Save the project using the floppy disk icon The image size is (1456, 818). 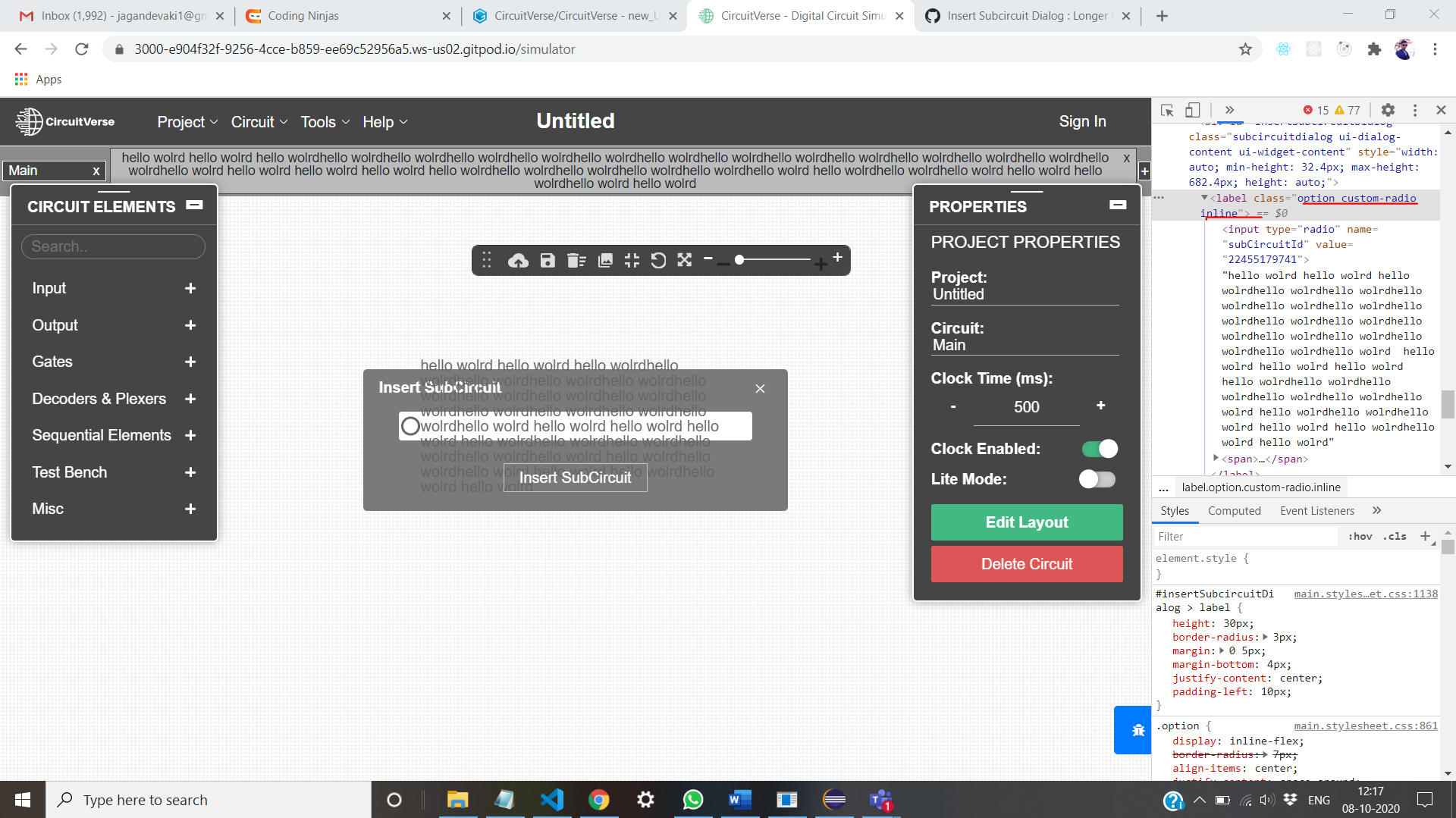click(x=548, y=260)
